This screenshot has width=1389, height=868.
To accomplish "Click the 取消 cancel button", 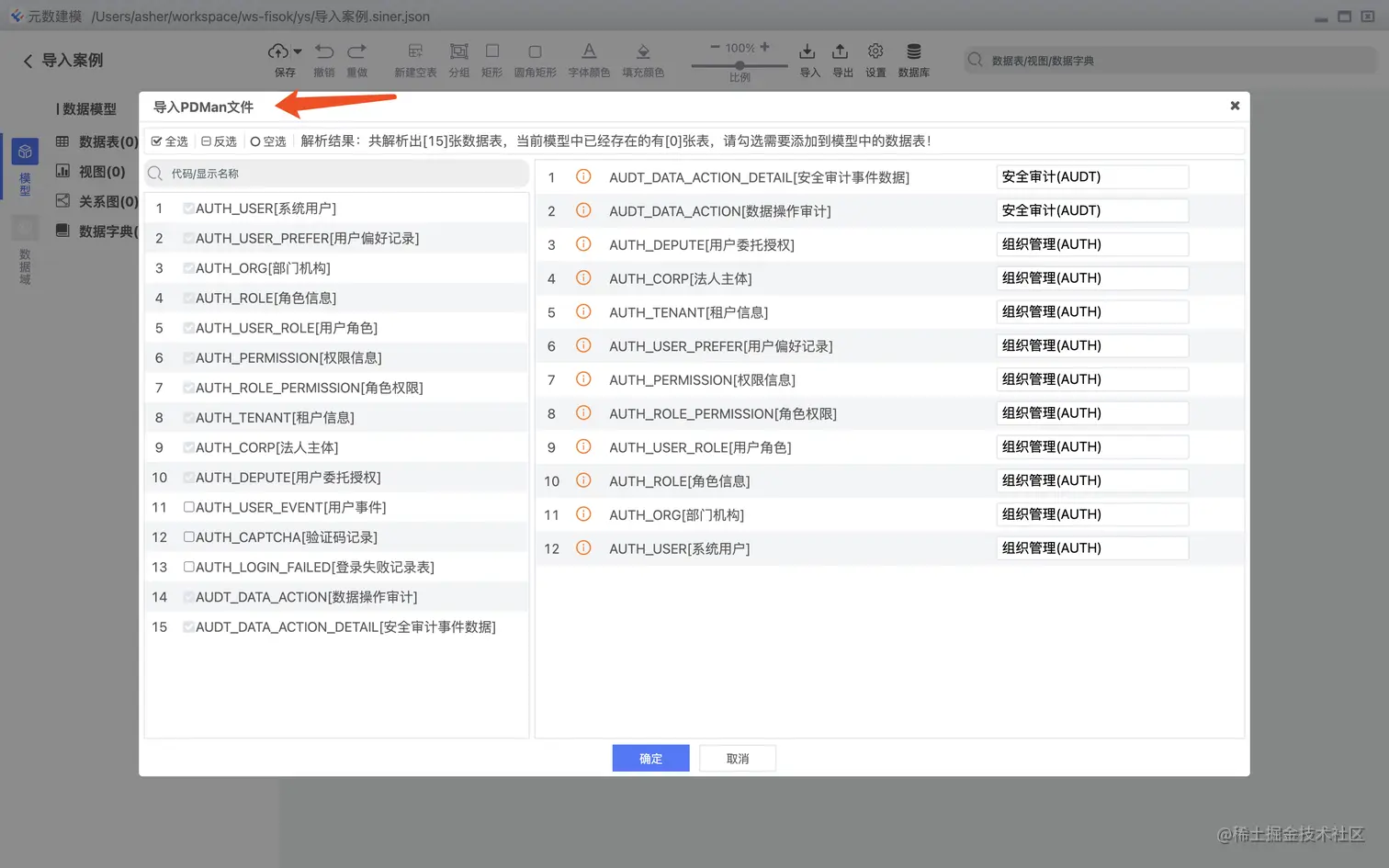I will [738, 758].
